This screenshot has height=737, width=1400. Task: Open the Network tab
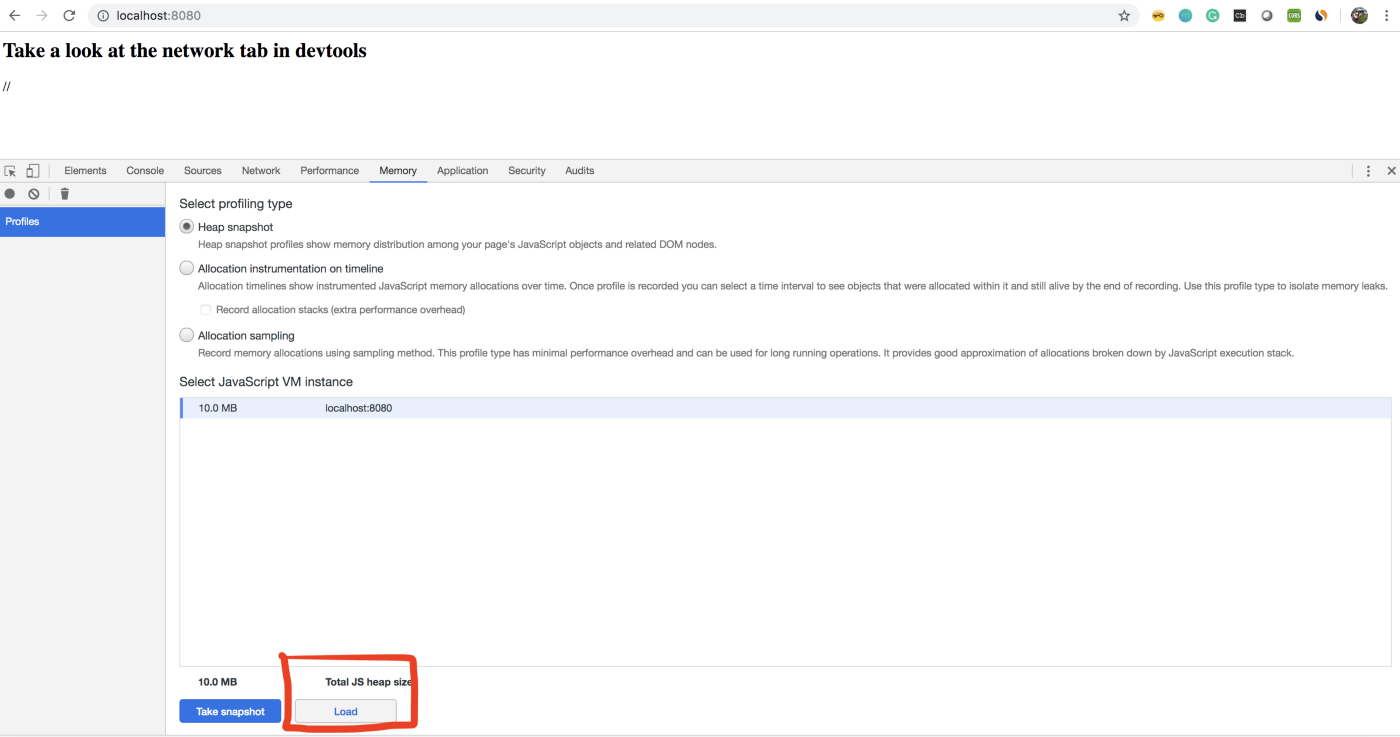point(261,171)
